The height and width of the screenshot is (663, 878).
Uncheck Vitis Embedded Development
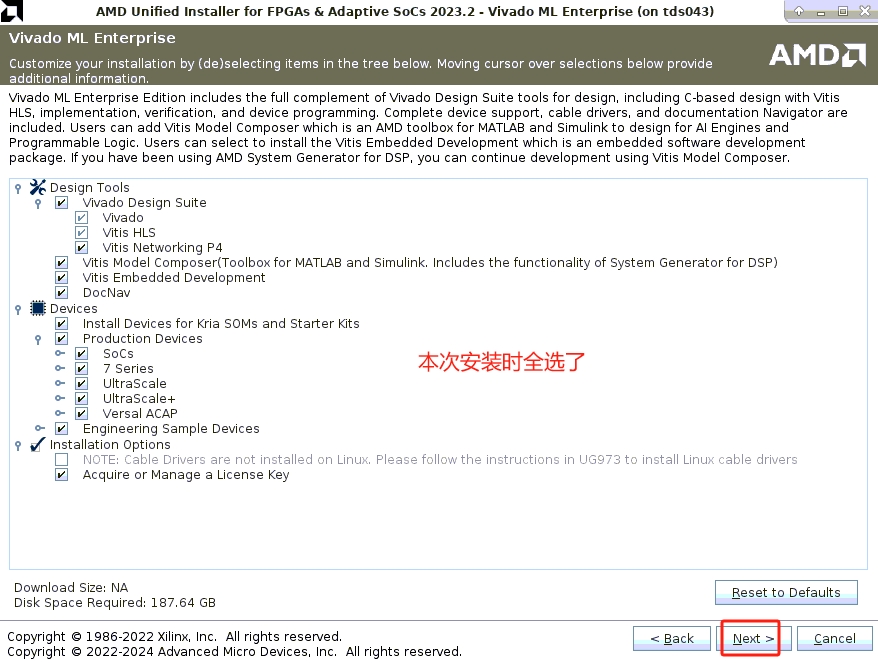62,278
